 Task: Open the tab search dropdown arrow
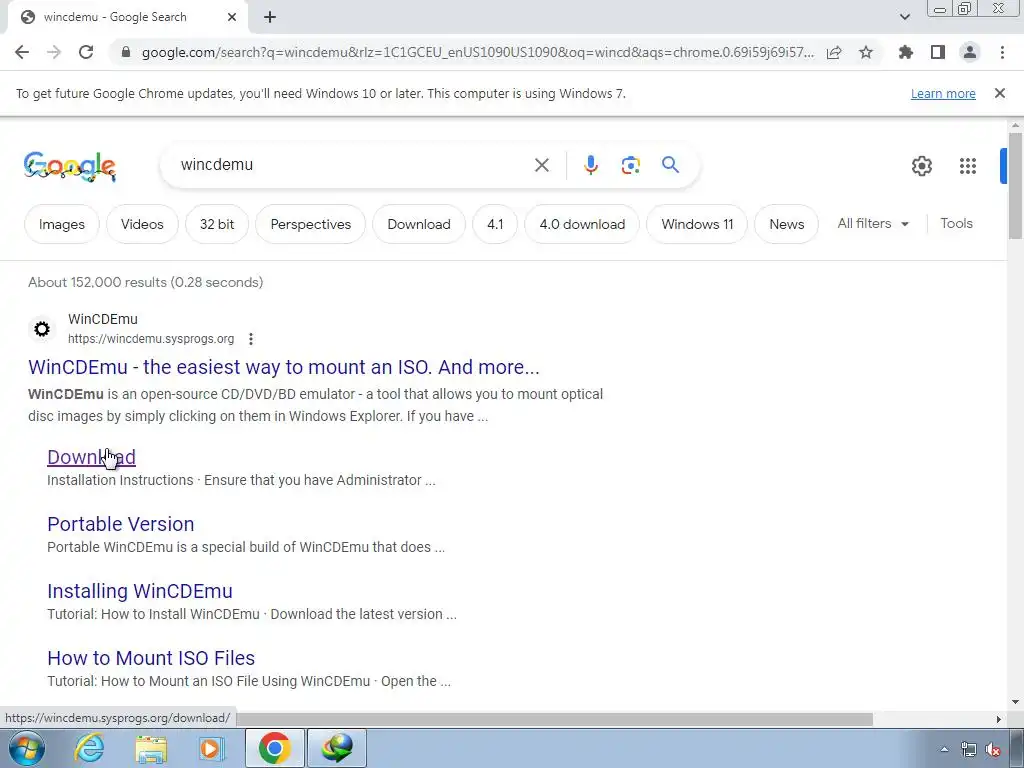pyautogui.click(x=904, y=17)
